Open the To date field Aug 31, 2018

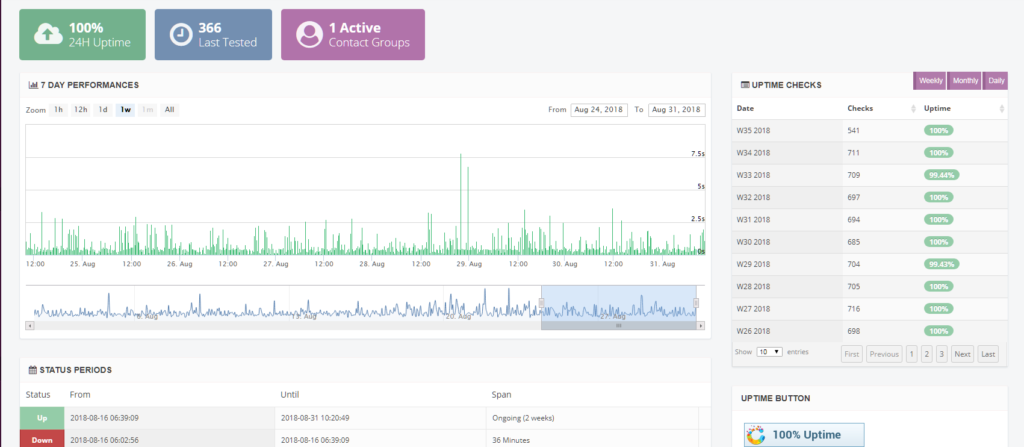pyautogui.click(x=677, y=110)
